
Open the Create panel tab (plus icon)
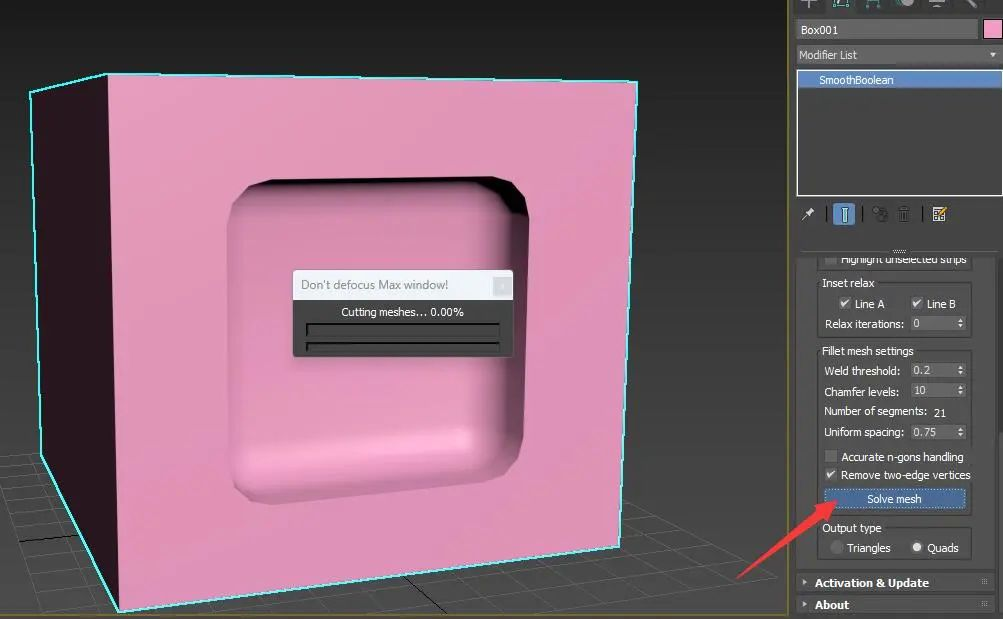click(809, 4)
